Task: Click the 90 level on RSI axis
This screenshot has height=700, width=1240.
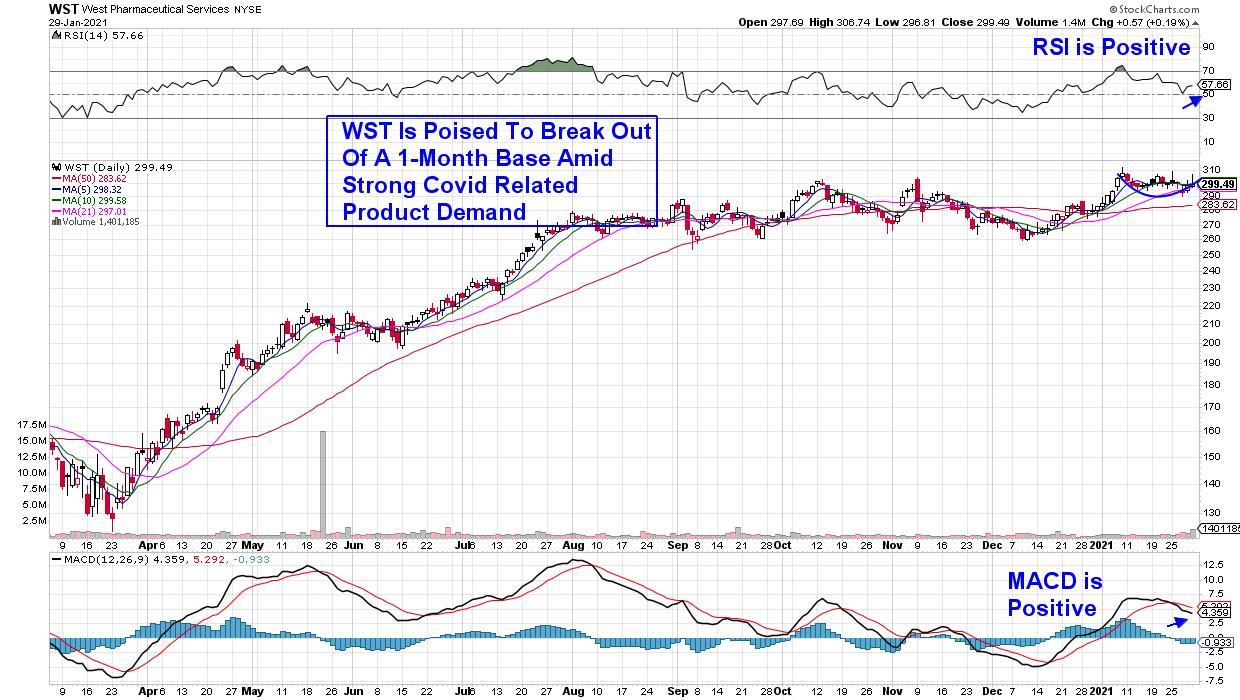Action: (x=1208, y=46)
